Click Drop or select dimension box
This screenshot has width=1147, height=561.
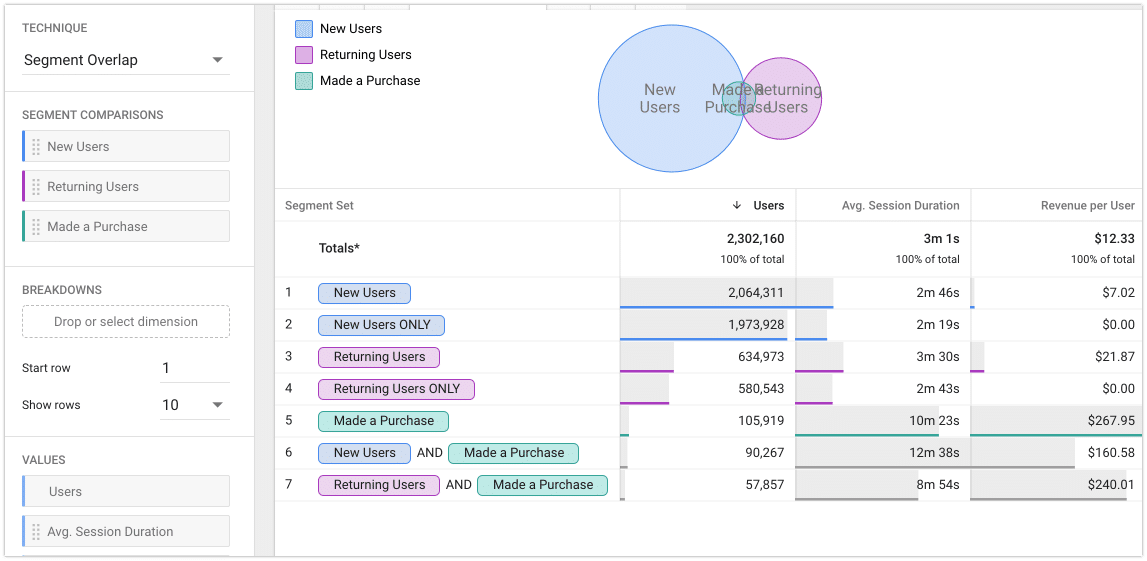tap(126, 322)
